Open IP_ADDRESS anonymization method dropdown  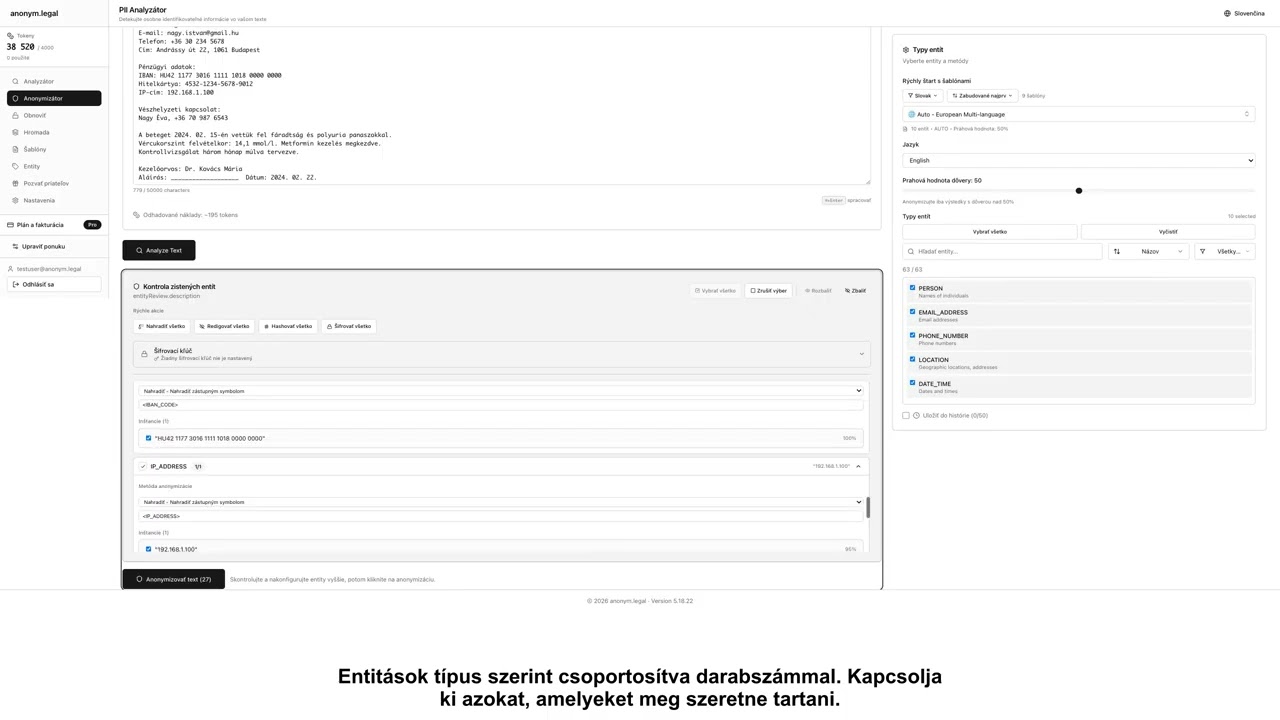(501, 502)
